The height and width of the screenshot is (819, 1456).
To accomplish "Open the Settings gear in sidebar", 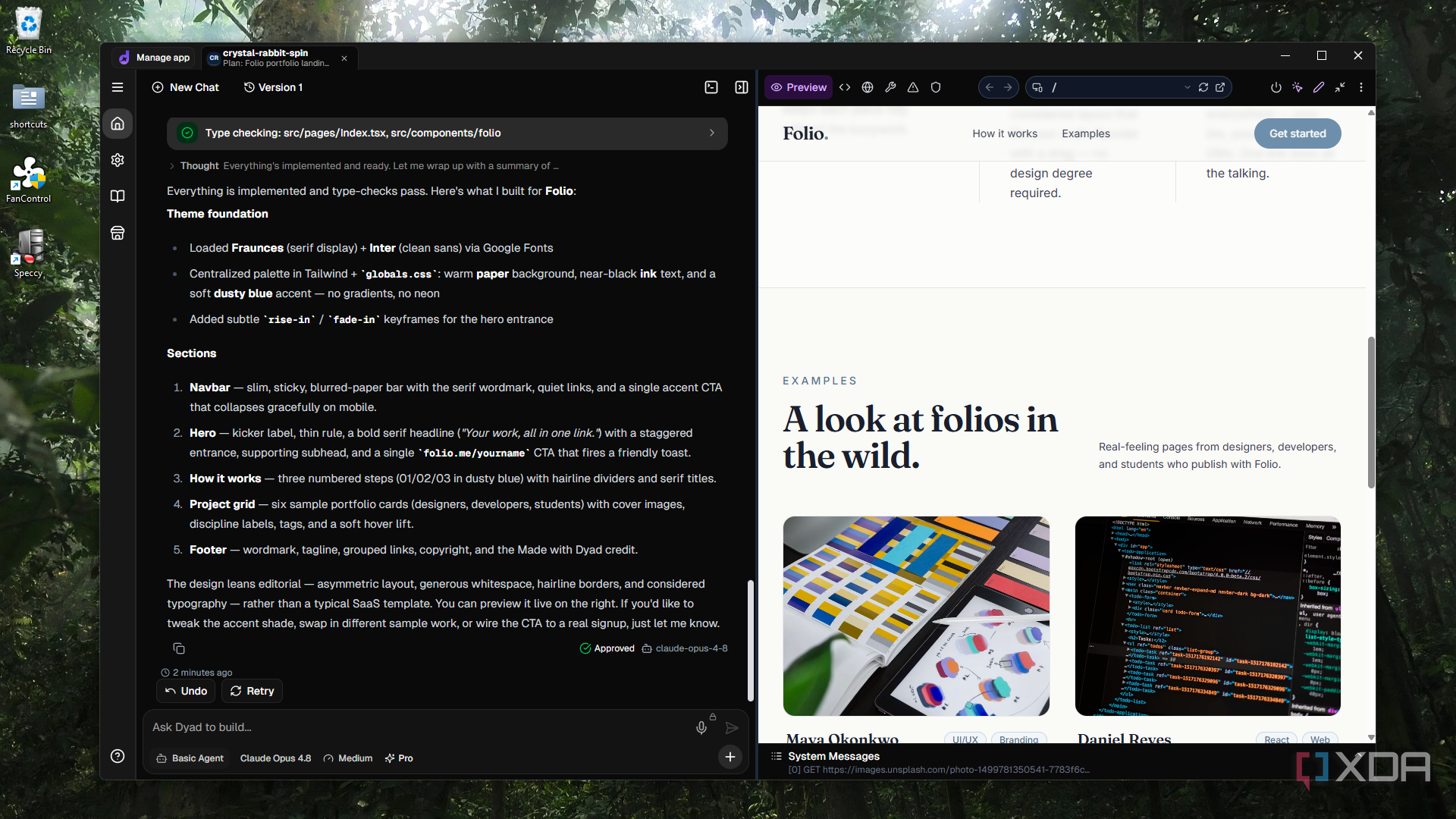I will tap(118, 160).
